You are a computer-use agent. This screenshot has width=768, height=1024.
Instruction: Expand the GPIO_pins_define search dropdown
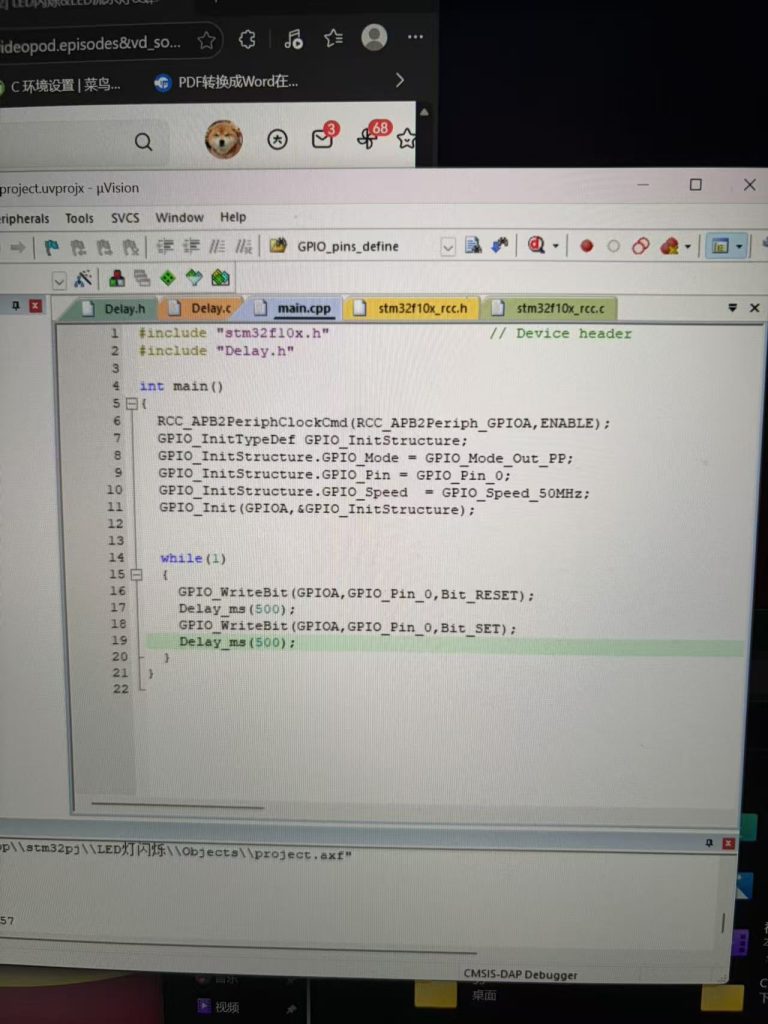coord(448,246)
